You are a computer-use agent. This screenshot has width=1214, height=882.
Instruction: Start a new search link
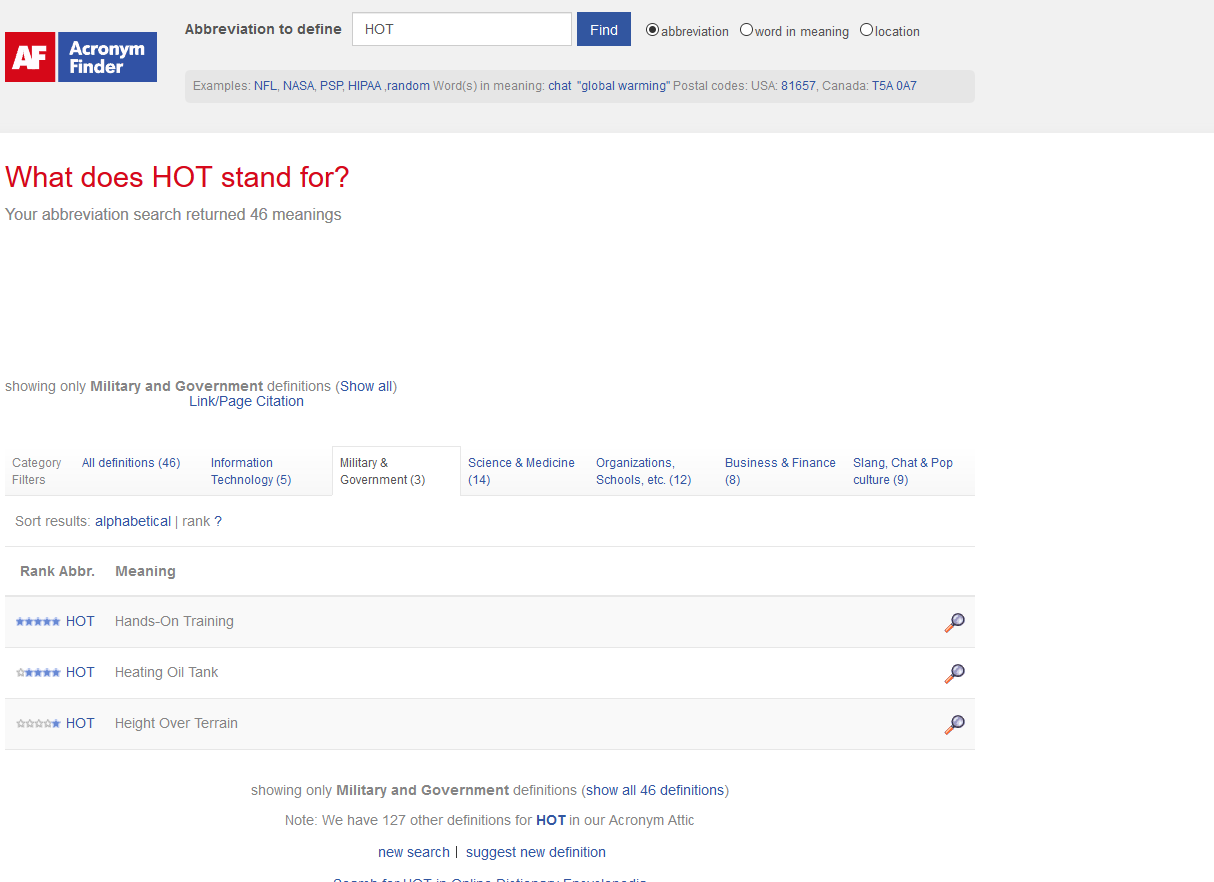click(x=414, y=852)
